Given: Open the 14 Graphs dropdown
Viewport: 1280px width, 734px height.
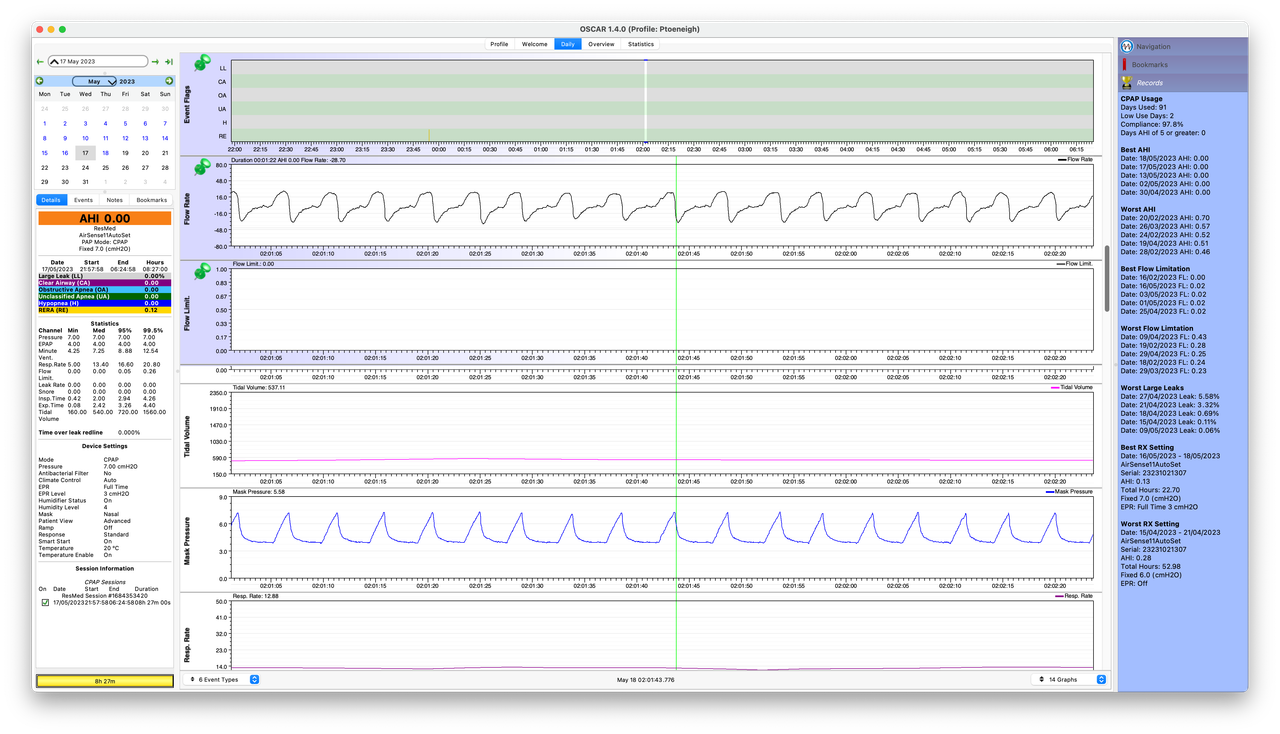Looking at the screenshot, I should 1069,679.
